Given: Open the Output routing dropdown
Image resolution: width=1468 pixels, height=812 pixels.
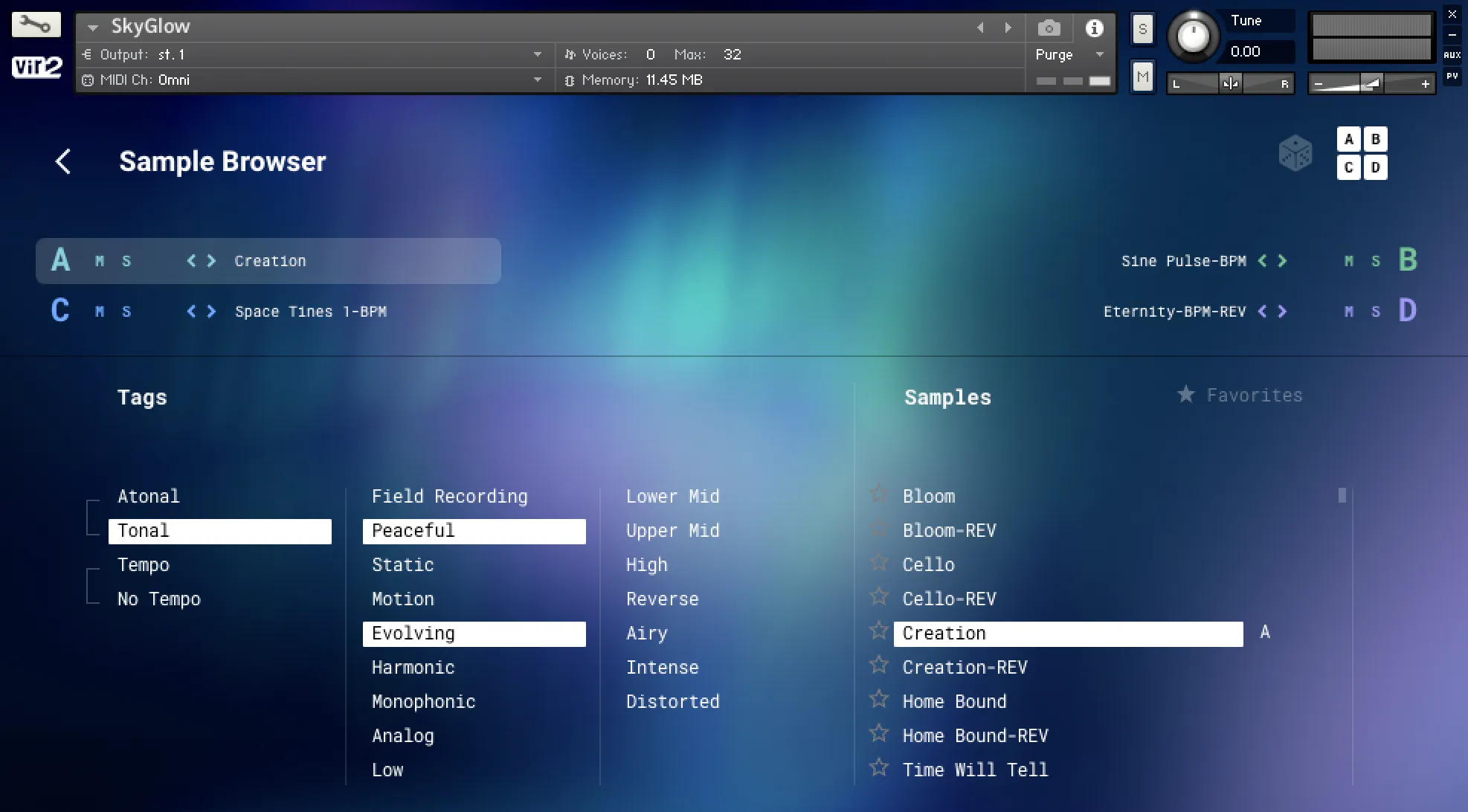Looking at the screenshot, I should pyautogui.click(x=538, y=54).
